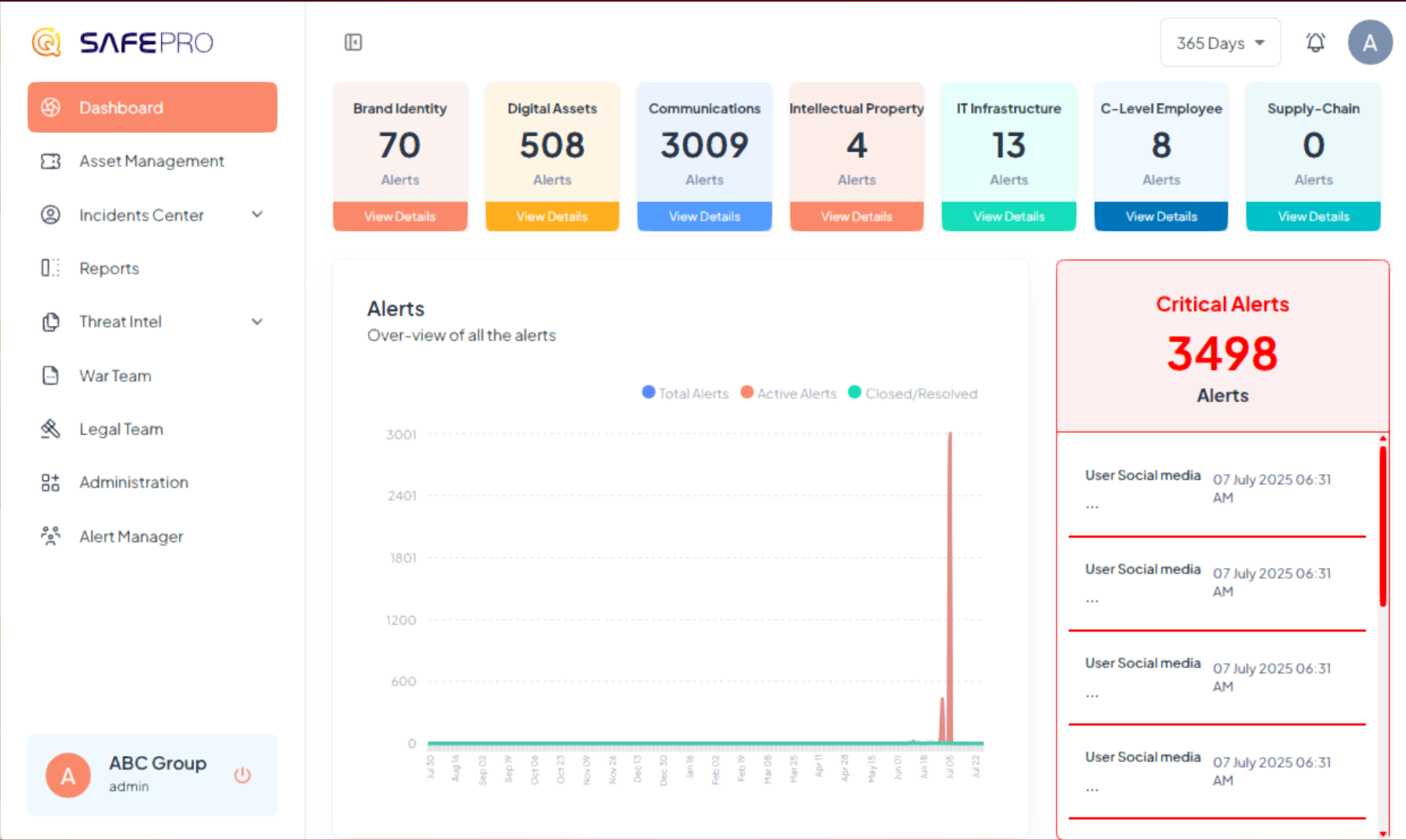Toggle the Active Alerts legend item
The image size is (1406, 840).
click(788, 393)
